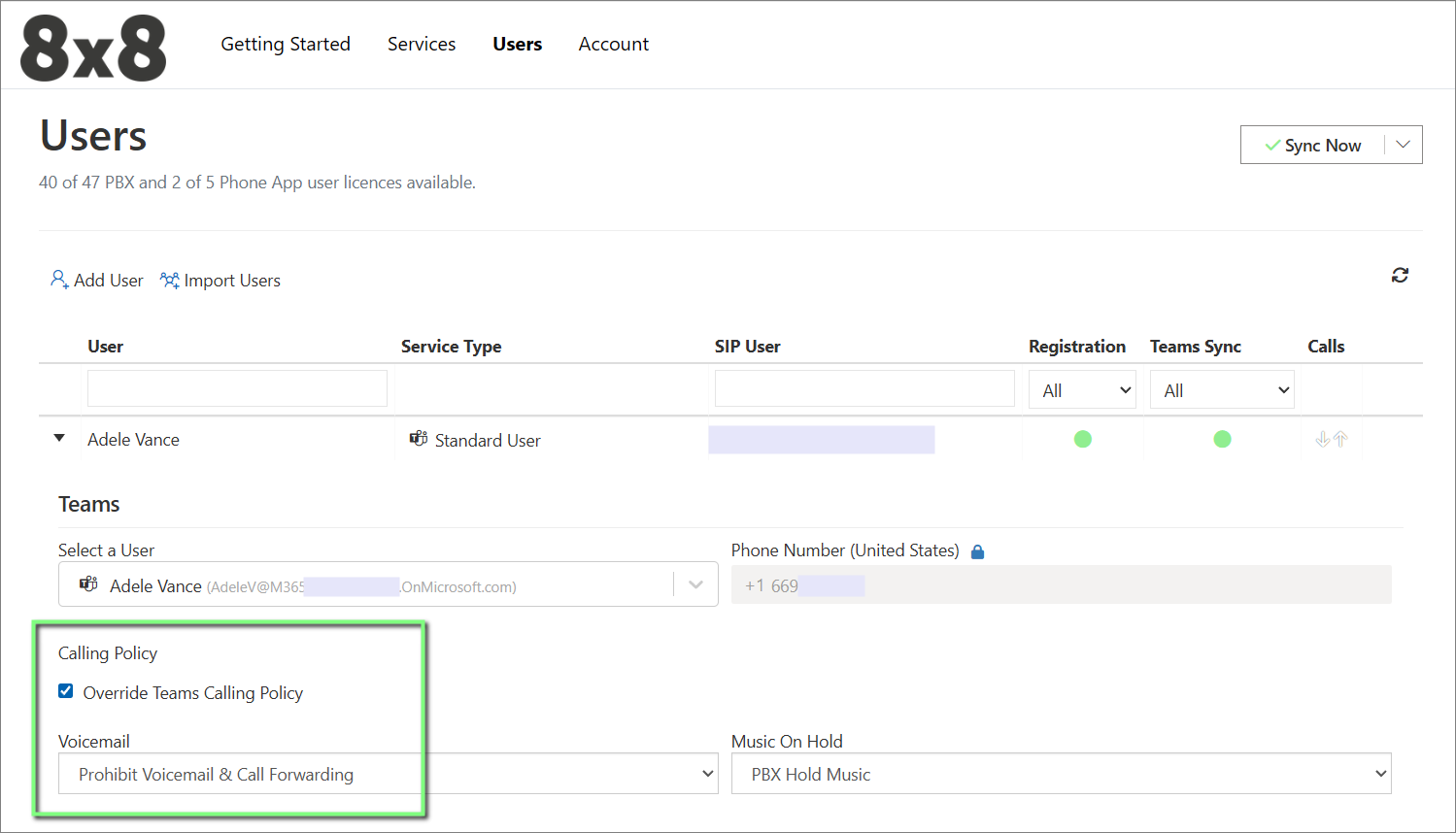Uncheck Override Teams Calling Policy checkbox

tap(66, 691)
